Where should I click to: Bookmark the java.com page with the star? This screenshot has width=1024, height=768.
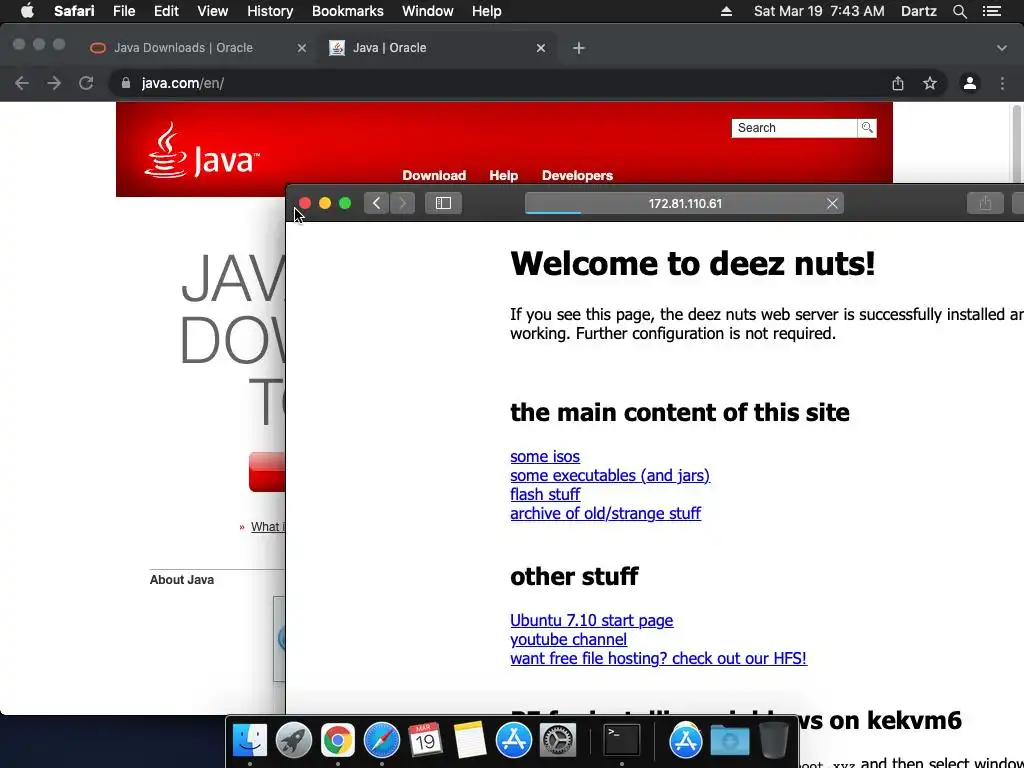point(930,83)
